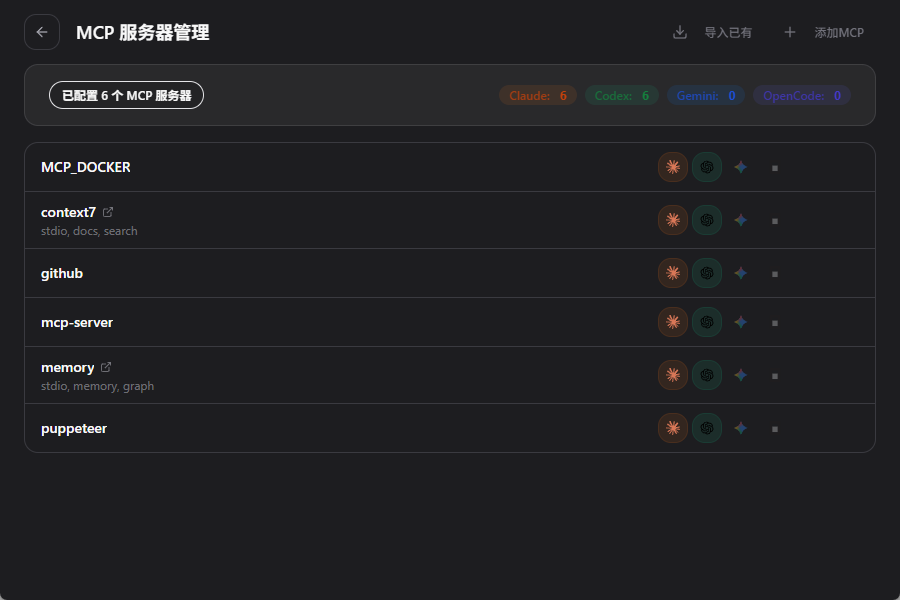Toggle OpenCode square icon for github

click(775, 274)
